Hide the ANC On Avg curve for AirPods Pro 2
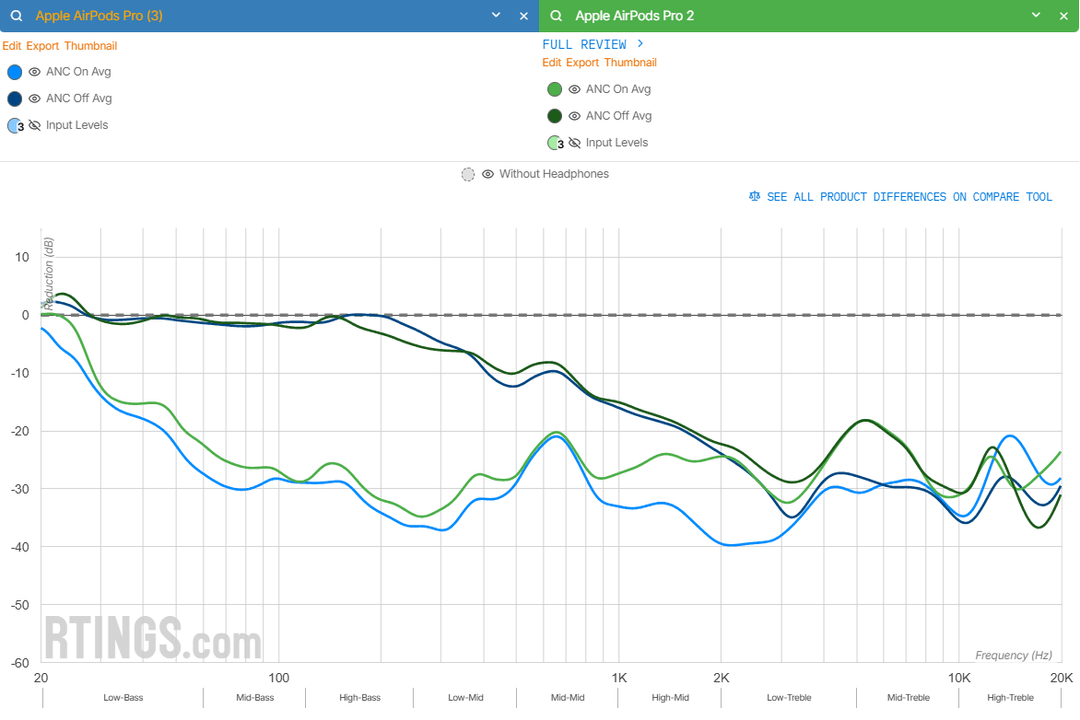1080x720 pixels. [x=573, y=89]
